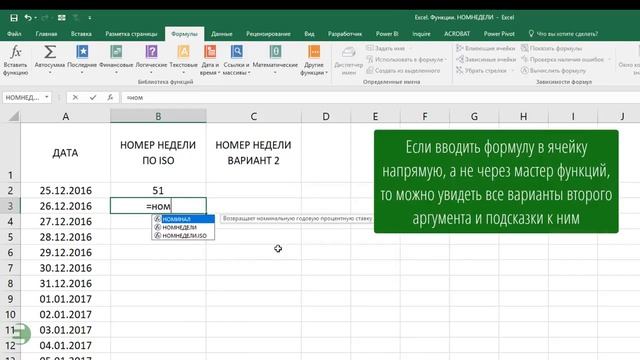Switch to the Вставка tab
This screenshot has height=360, width=640.
81,34
